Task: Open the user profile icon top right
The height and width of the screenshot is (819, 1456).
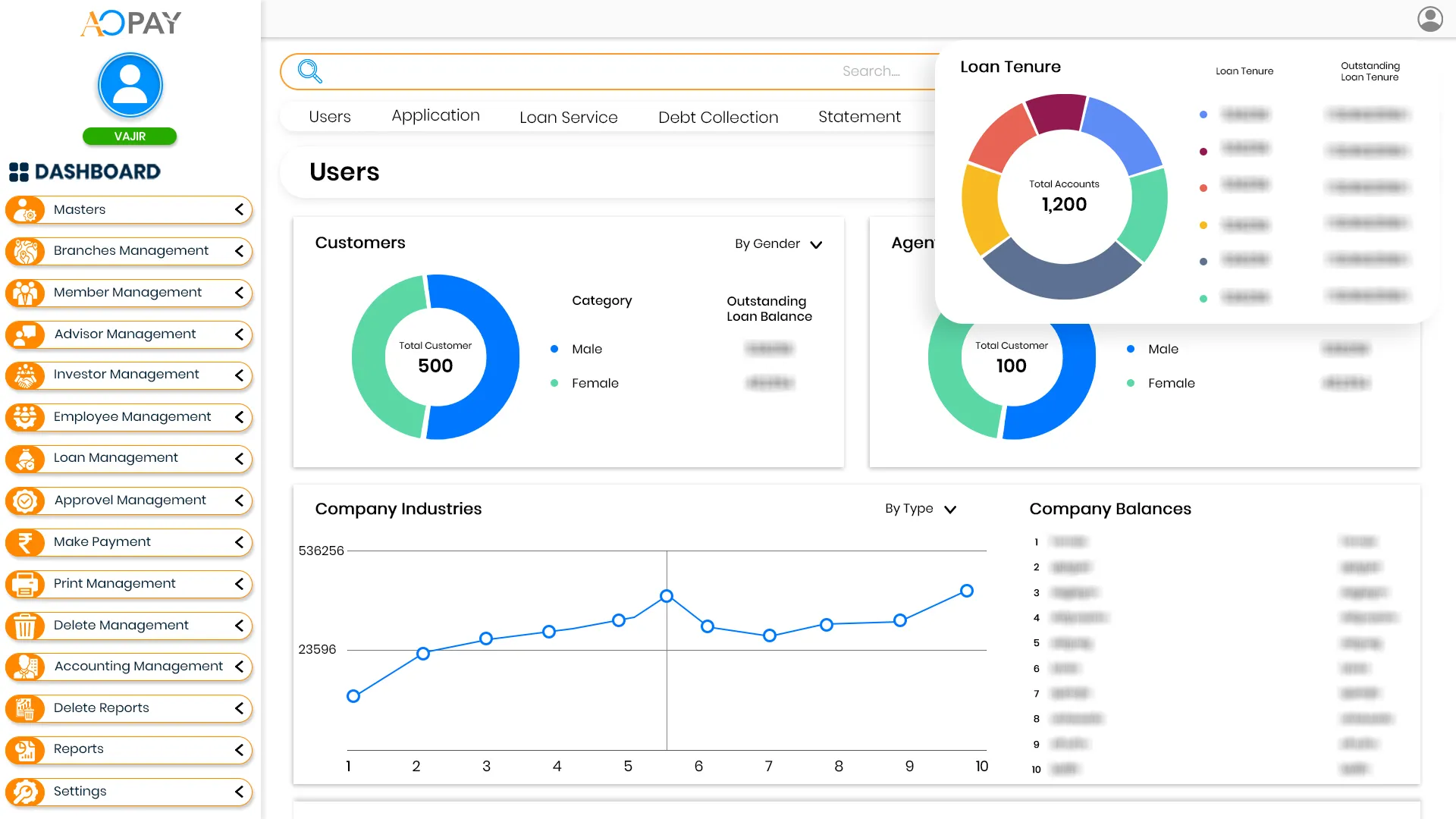Action: pos(1430,19)
